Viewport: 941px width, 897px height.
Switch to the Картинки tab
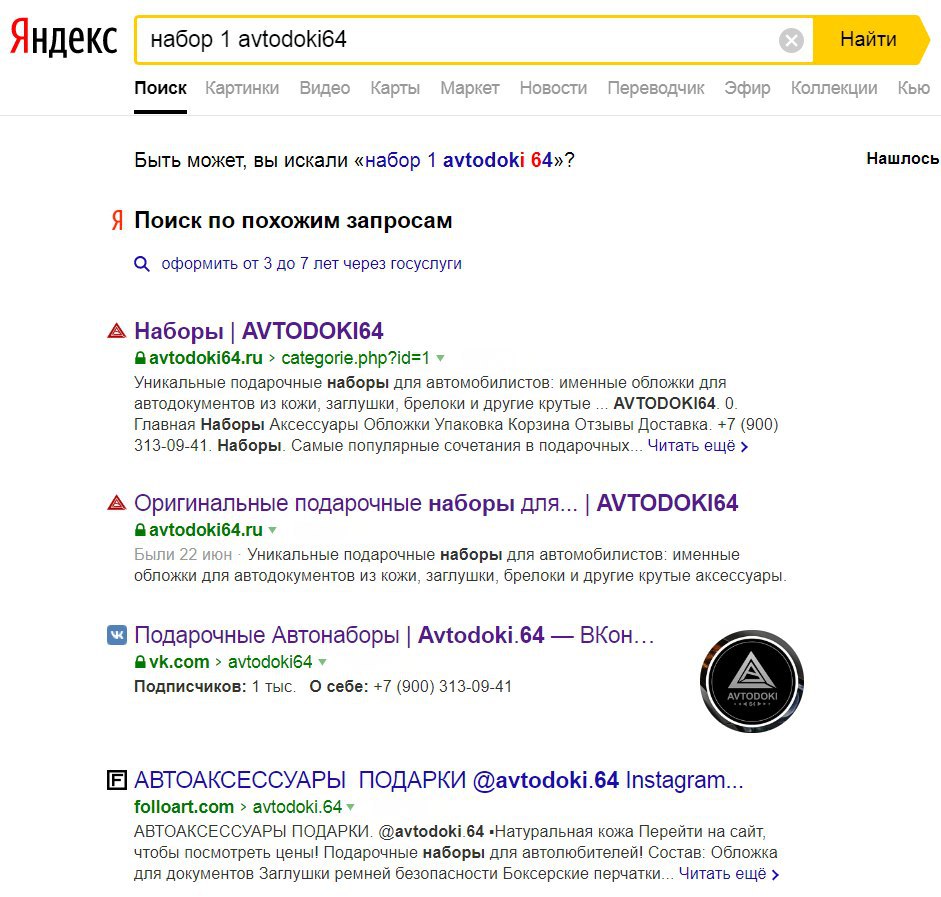coord(242,88)
